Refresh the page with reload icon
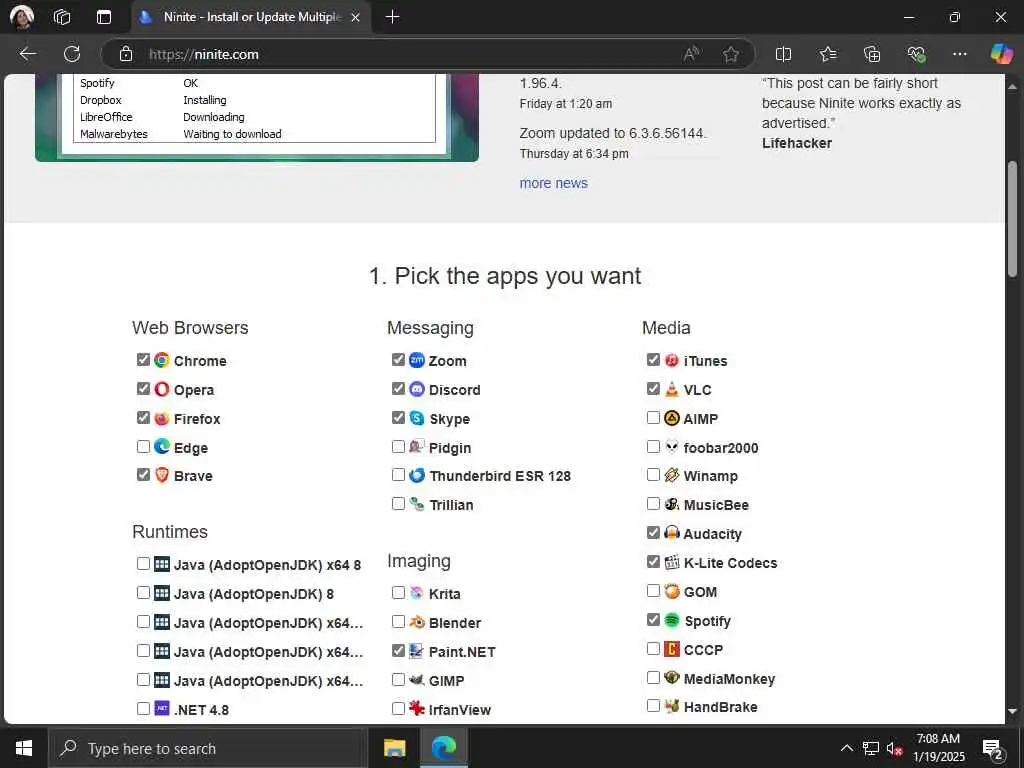 coord(72,54)
